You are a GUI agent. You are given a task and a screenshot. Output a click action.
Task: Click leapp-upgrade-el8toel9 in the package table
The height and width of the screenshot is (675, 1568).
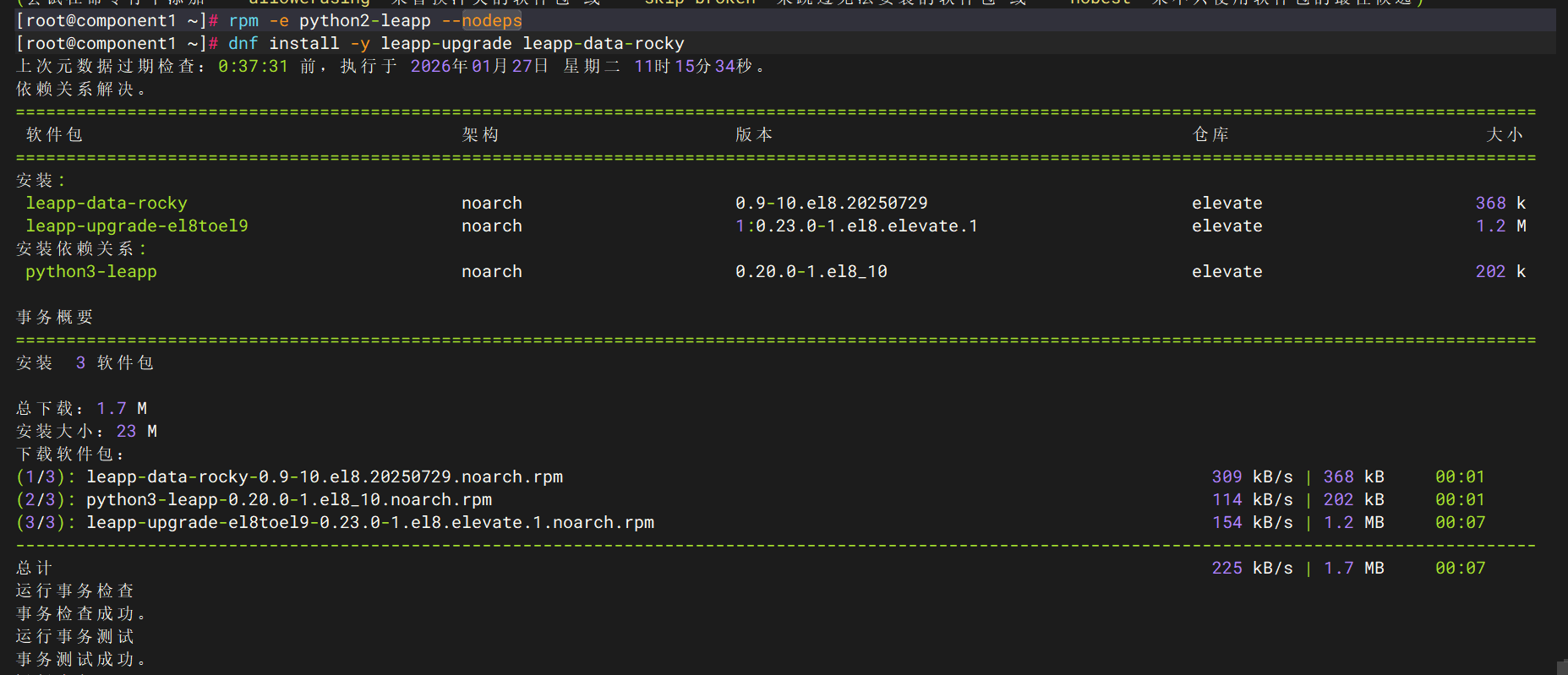(x=137, y=226)
